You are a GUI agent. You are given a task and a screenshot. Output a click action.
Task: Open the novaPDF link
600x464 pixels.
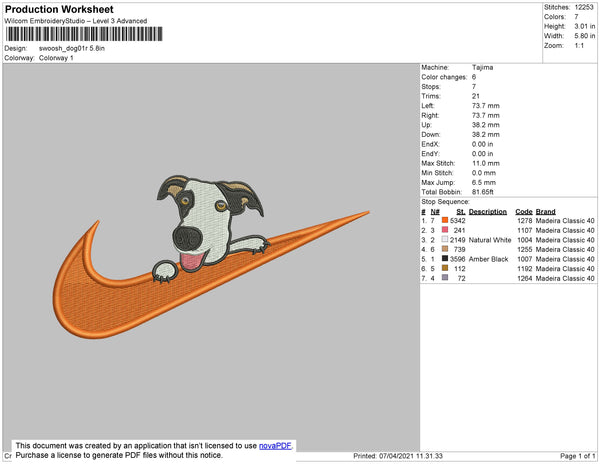tap(275, 446)
